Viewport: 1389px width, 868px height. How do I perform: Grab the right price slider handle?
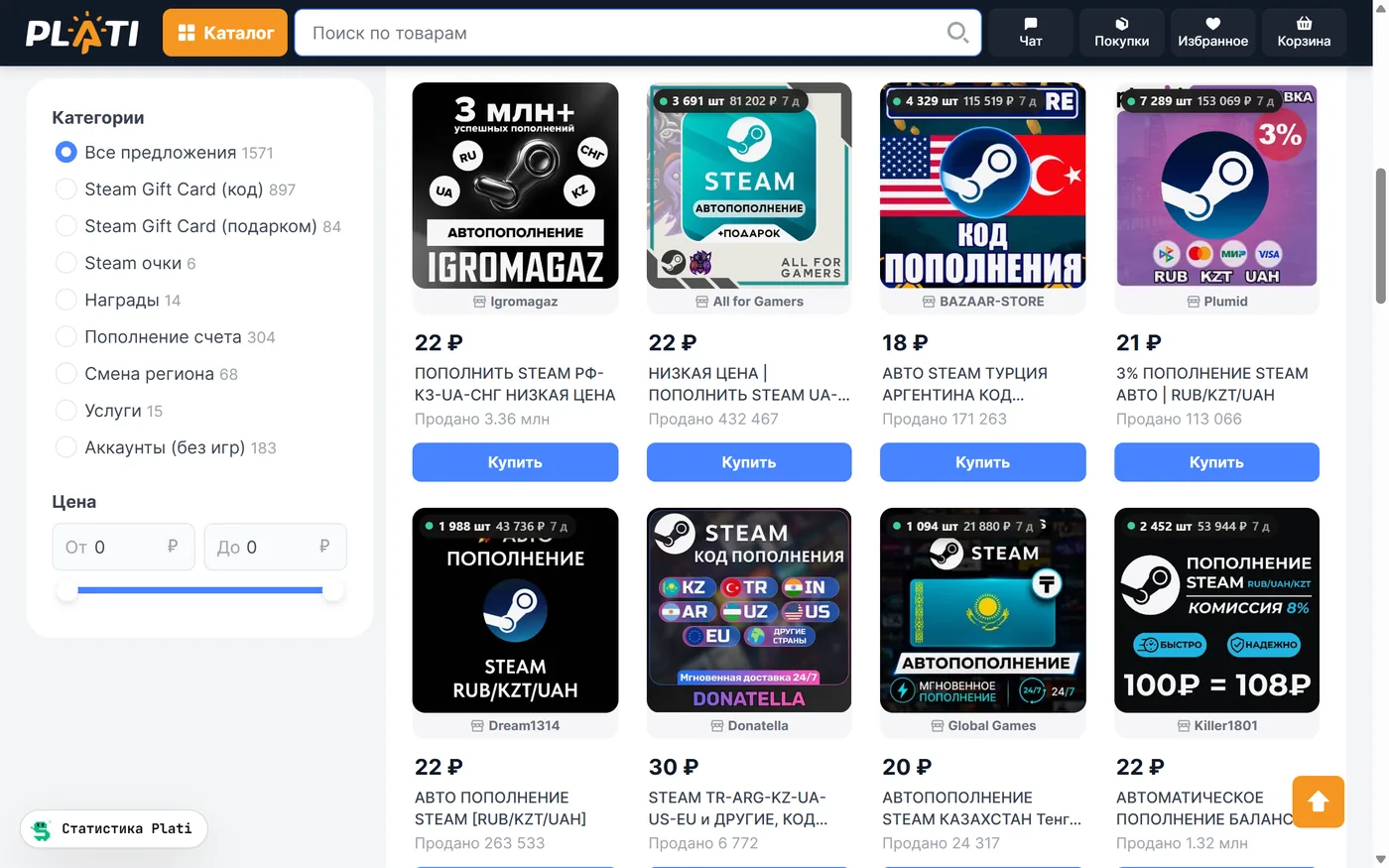tap(333, 590)
